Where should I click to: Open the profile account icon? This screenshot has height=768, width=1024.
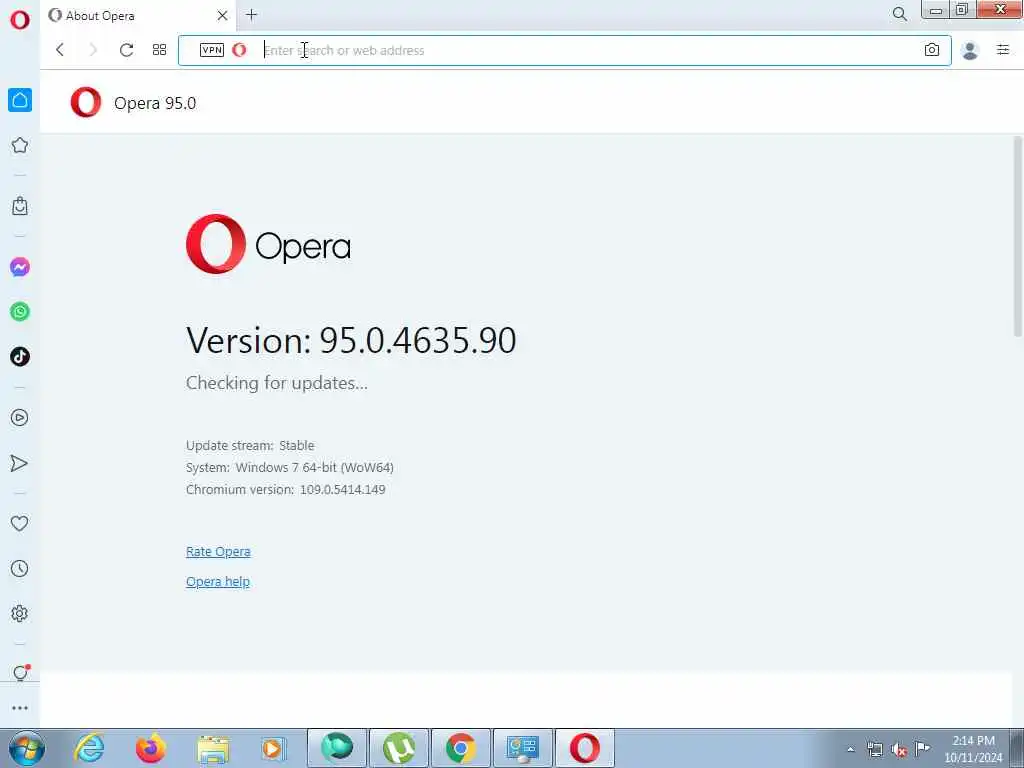point(970,50)
